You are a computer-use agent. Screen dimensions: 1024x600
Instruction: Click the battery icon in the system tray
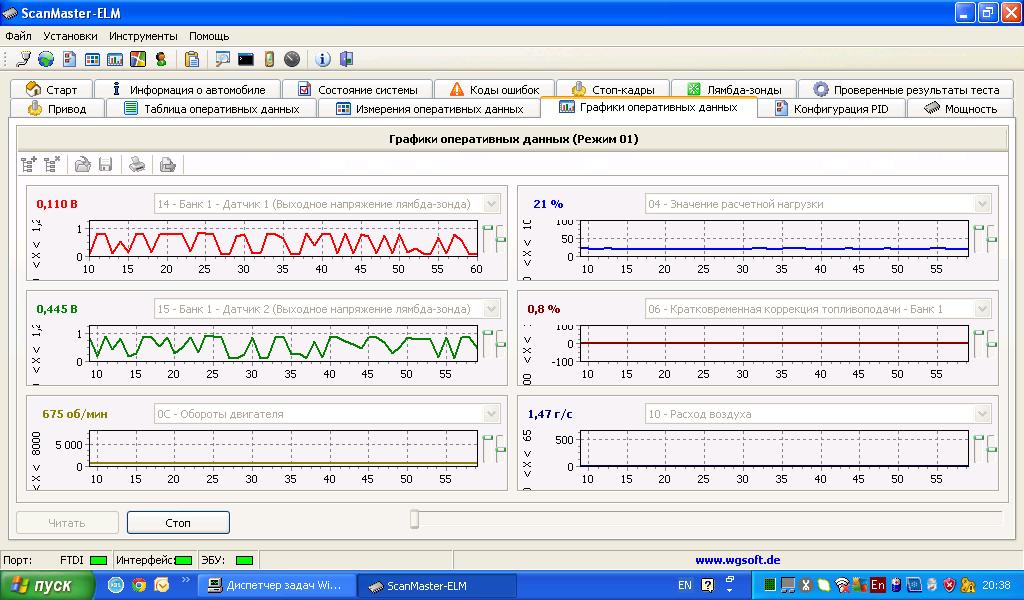click(896, 585)
